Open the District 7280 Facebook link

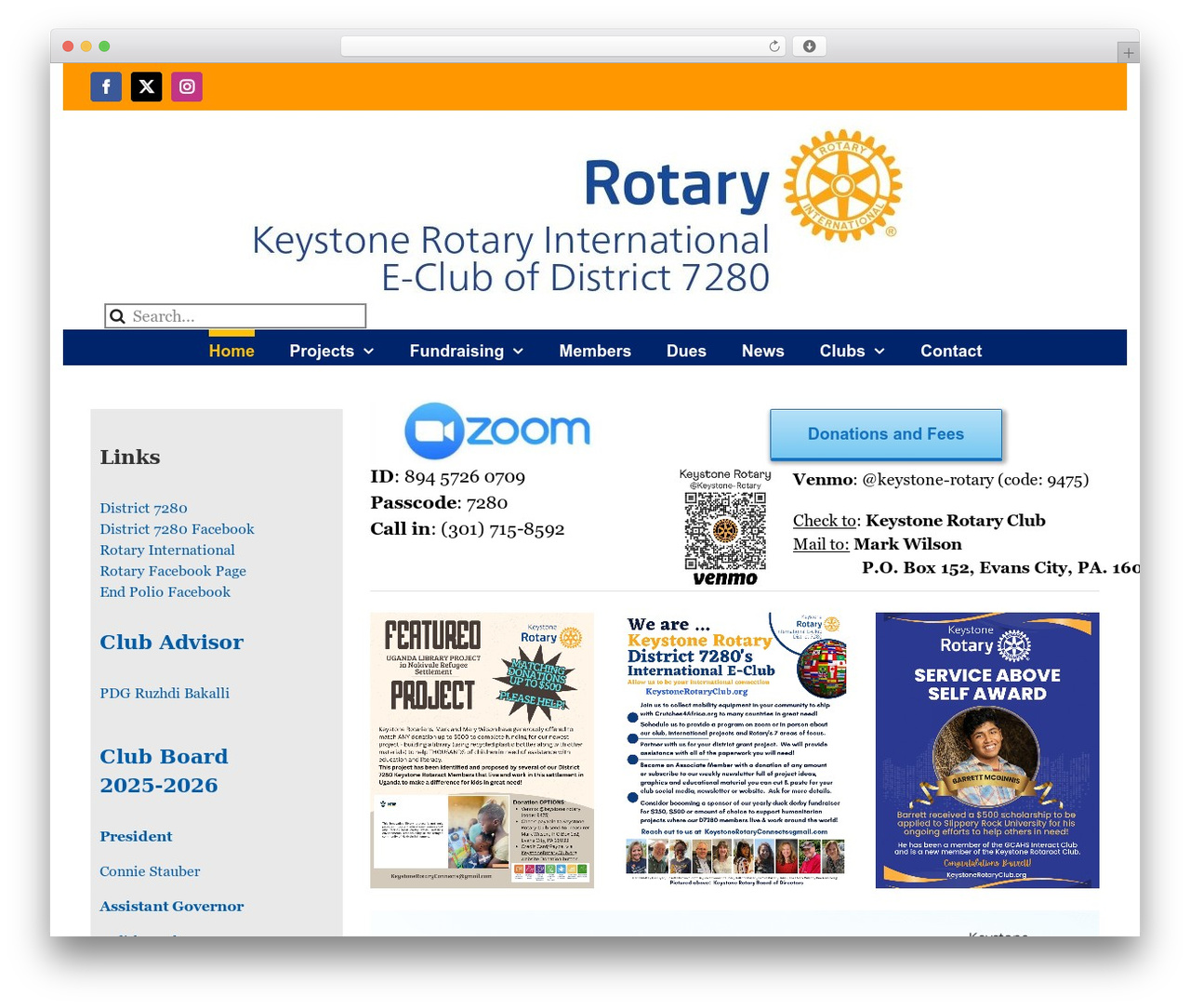click(x=177, y=529)
